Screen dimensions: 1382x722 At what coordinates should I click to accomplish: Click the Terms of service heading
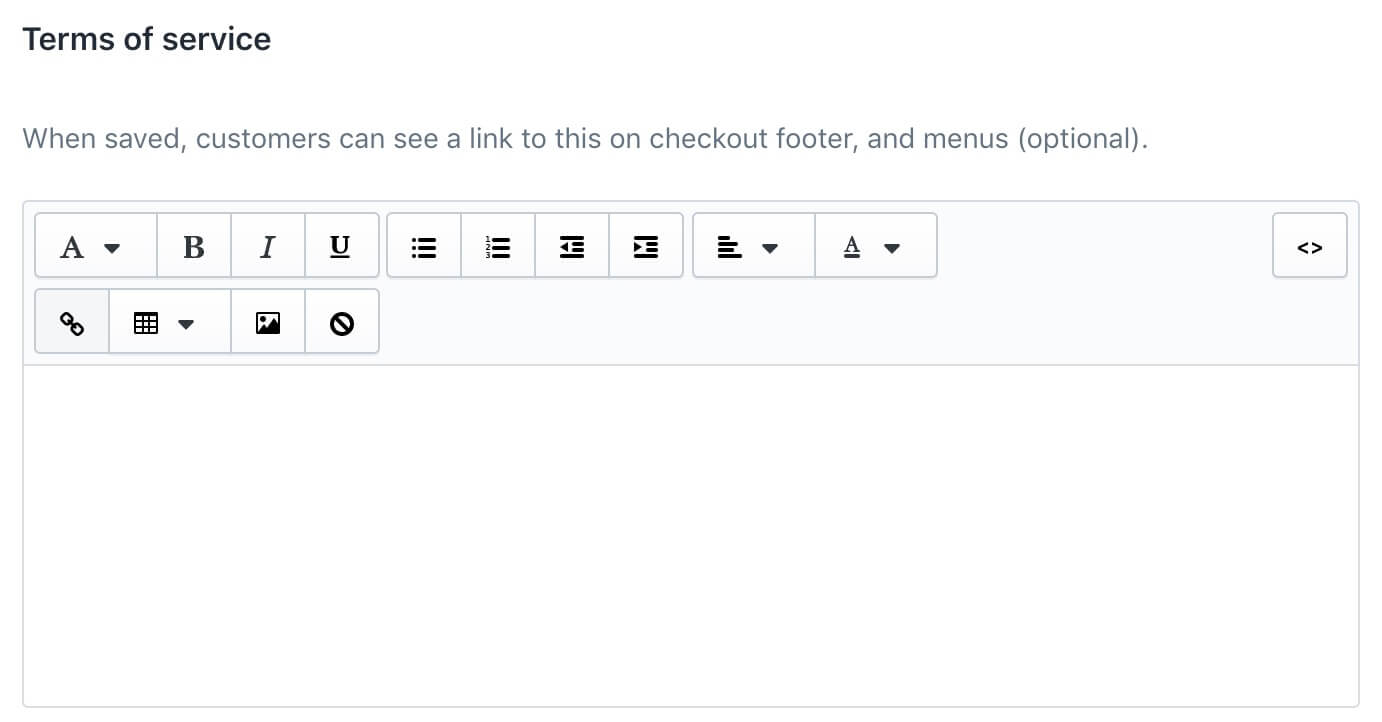coord(147,39)
